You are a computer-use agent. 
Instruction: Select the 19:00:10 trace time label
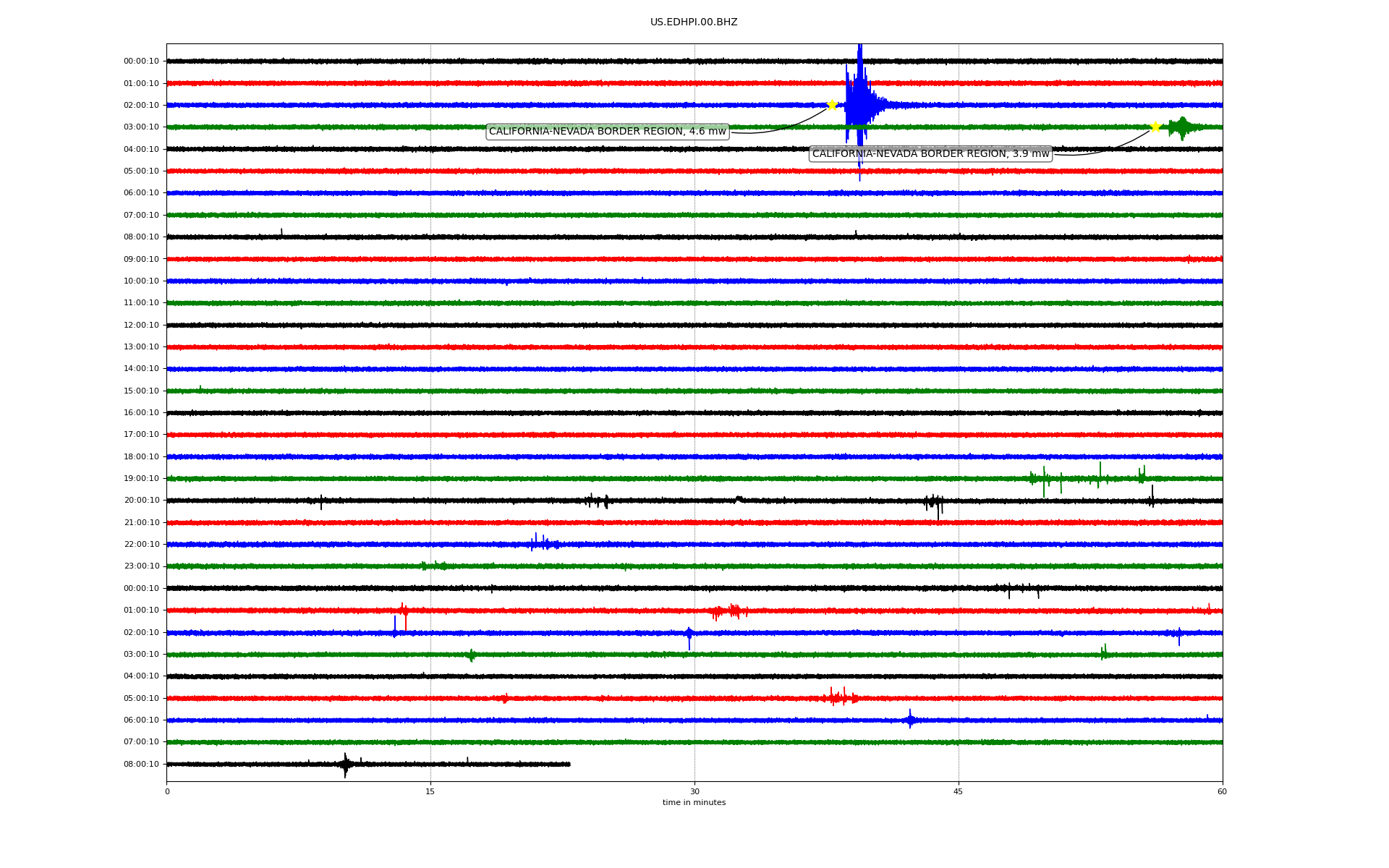tap(141, 479)
